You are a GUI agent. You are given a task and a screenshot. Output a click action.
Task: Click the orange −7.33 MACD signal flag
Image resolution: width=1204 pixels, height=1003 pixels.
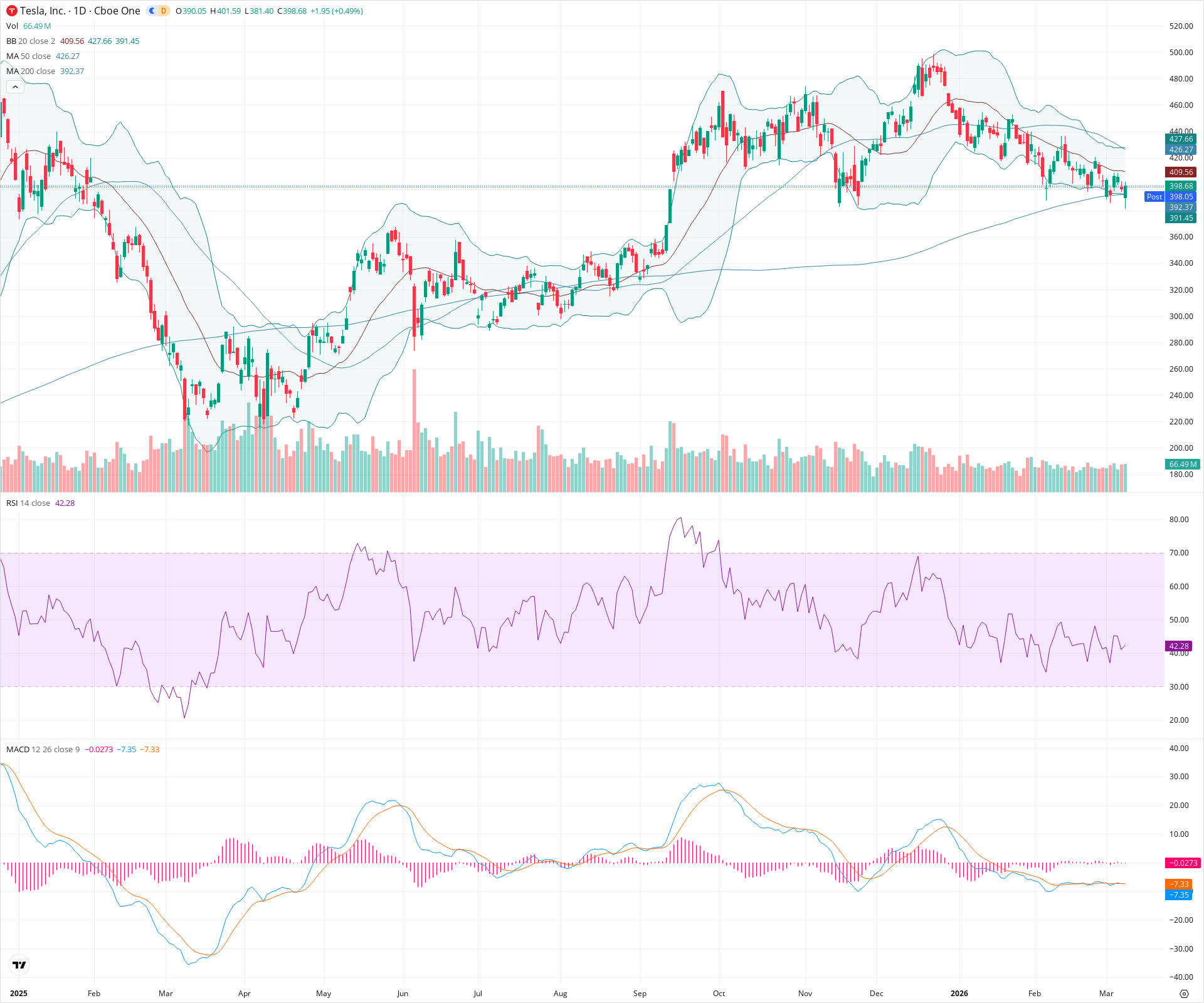tap(1180, 883)
